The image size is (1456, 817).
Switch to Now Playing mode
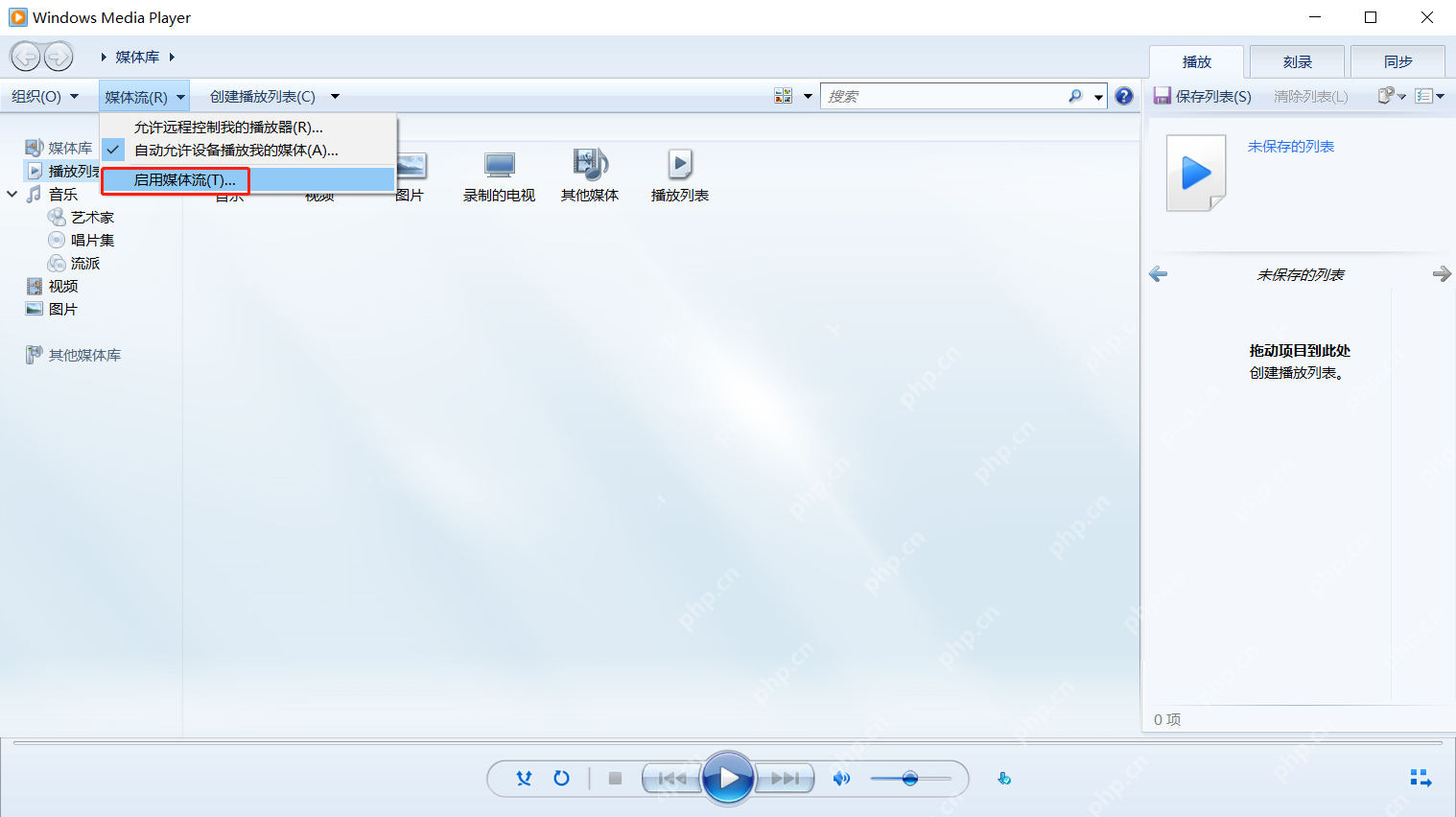click(x=1421, y=779)
